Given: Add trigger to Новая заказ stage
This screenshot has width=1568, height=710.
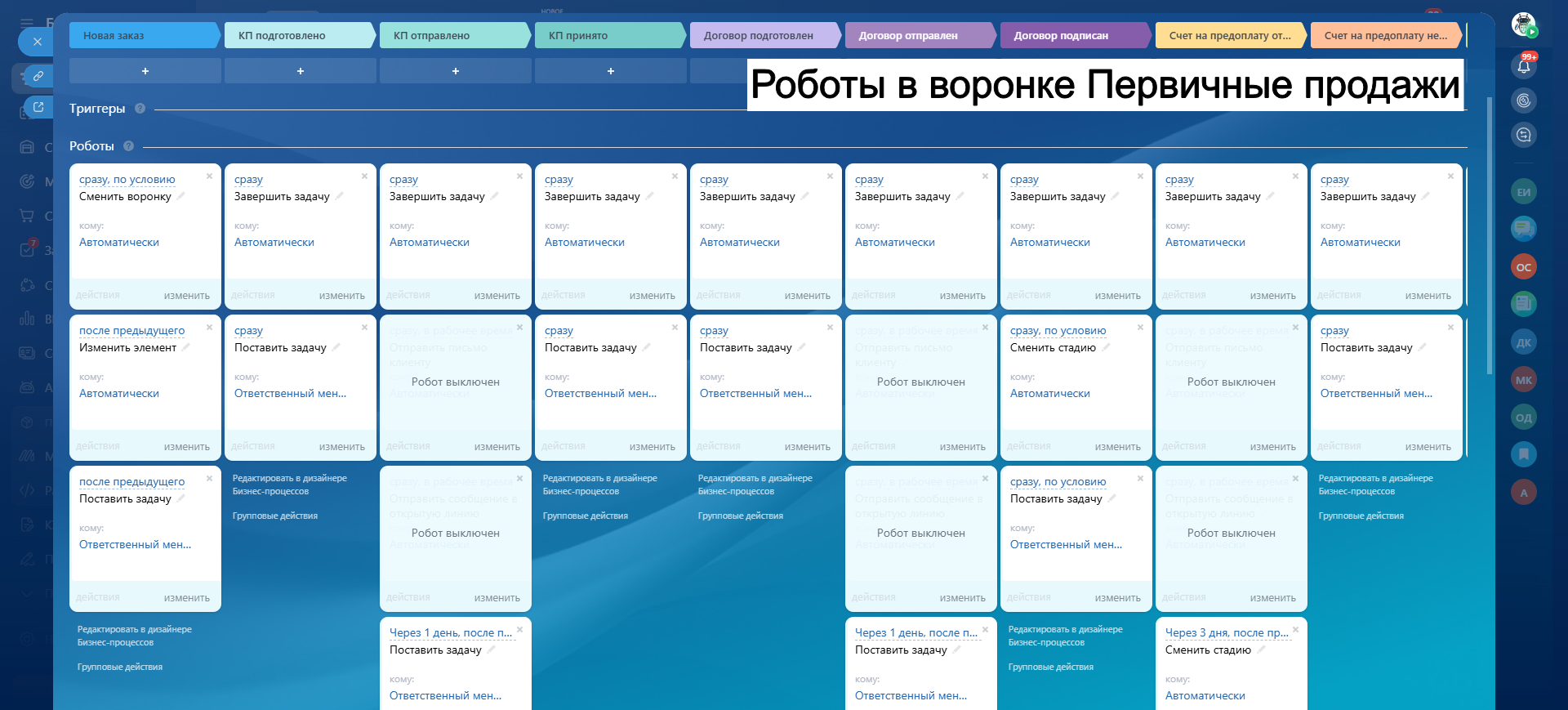Looking at the screenshot, I should coord(145,71).
